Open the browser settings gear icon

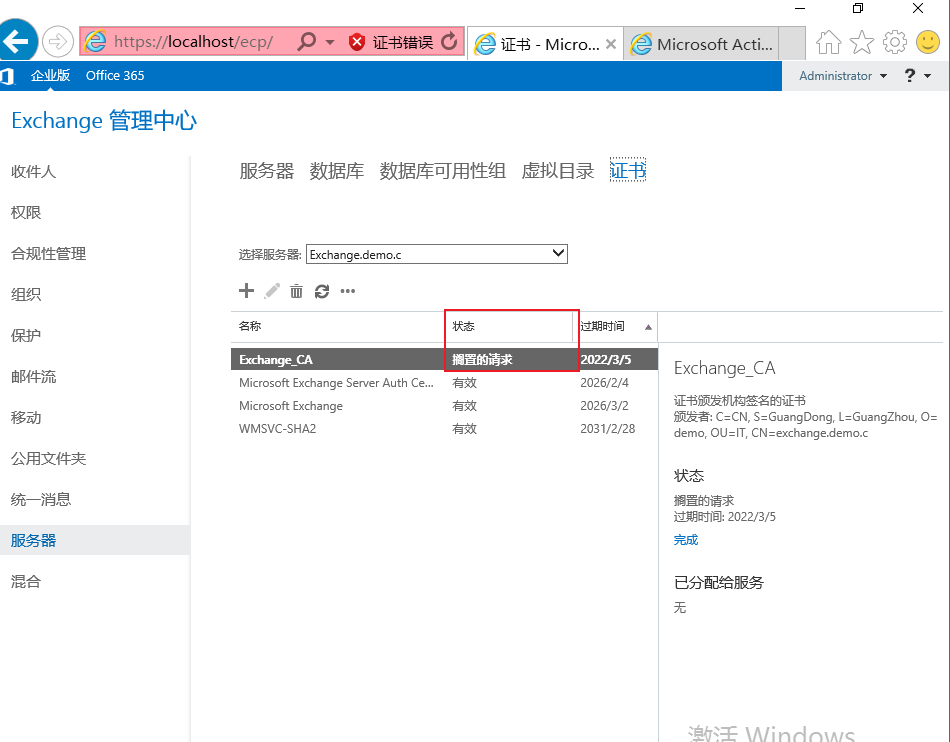coord(894,42)
